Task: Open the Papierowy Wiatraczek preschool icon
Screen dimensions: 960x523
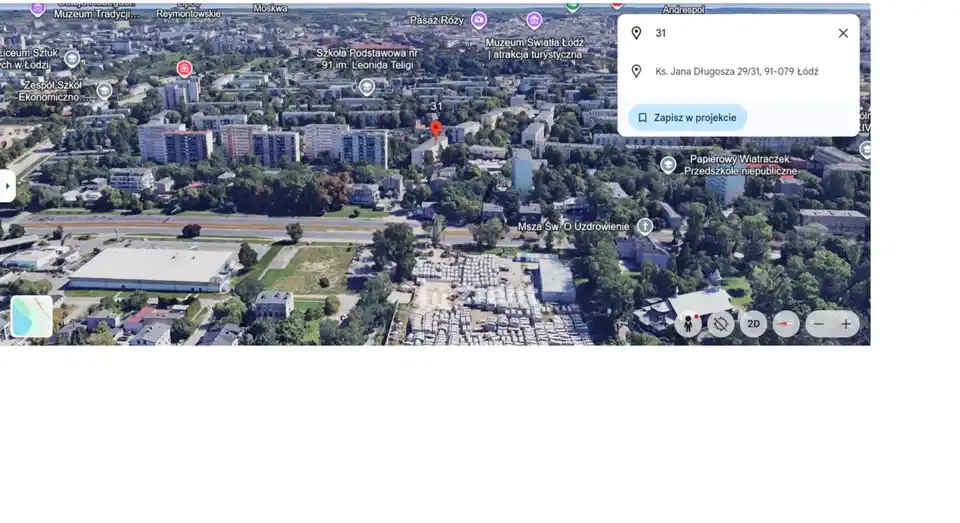Action: point(668,164)
